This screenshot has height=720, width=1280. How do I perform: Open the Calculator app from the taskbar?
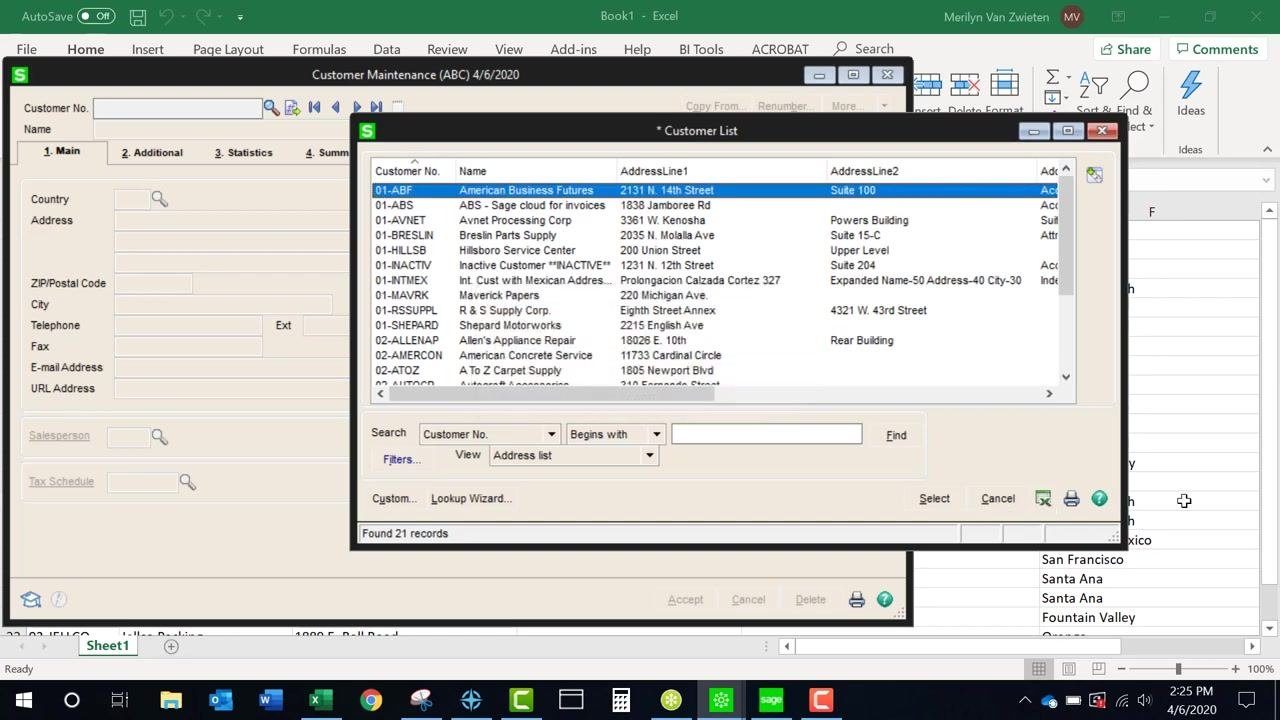tap(621, 700)
